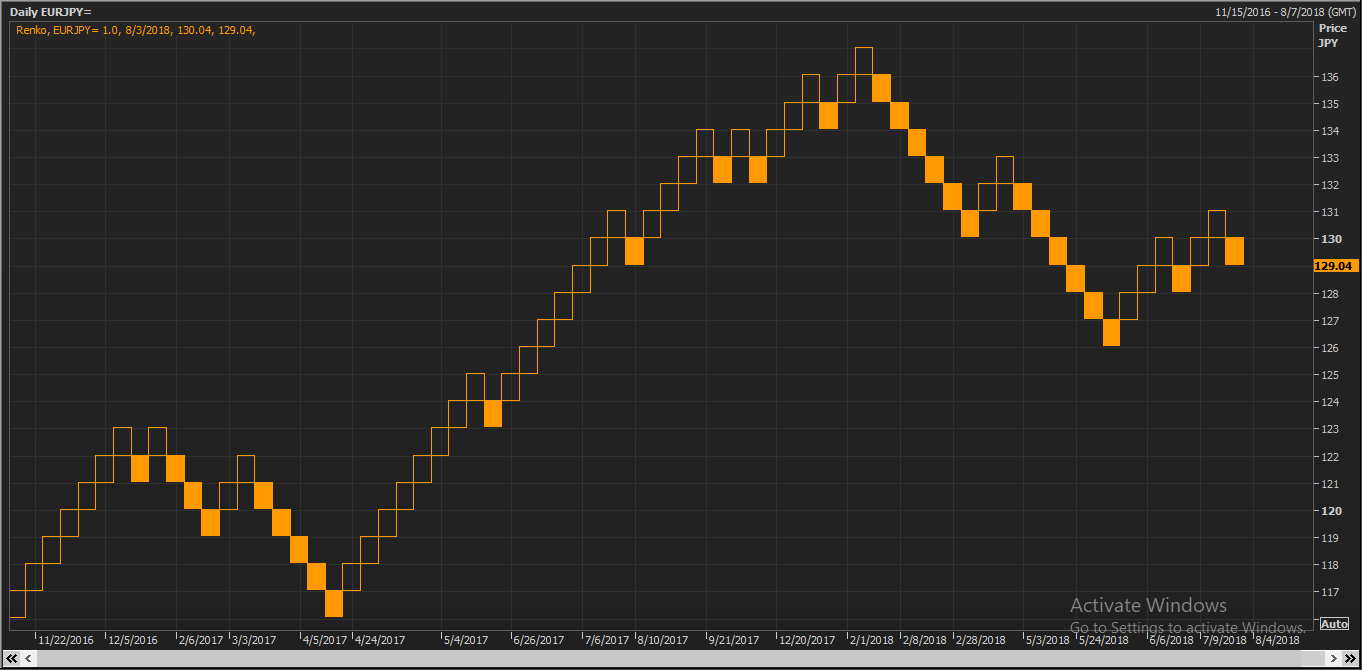Image resolution: width=1362 pixels, height=670 pixels.
Task: Toggle the Auto price scale button
Action: [1334, 624]
